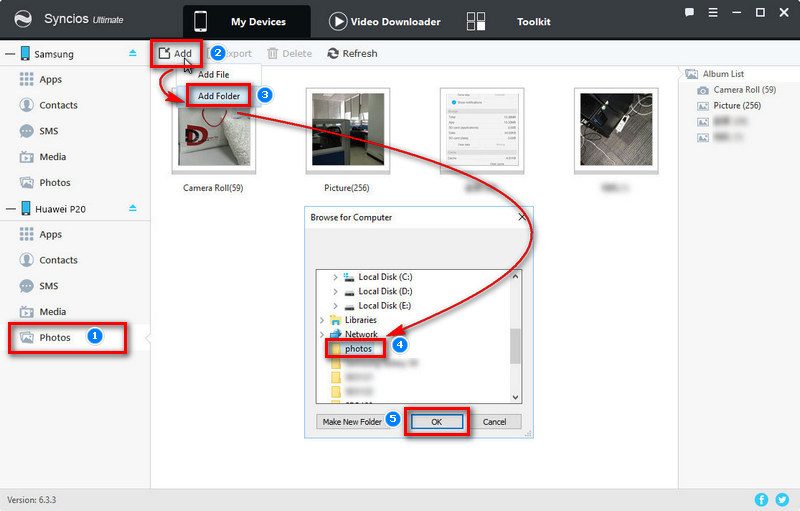Expand Local Disk (C:) node

[x=335, y=277]
